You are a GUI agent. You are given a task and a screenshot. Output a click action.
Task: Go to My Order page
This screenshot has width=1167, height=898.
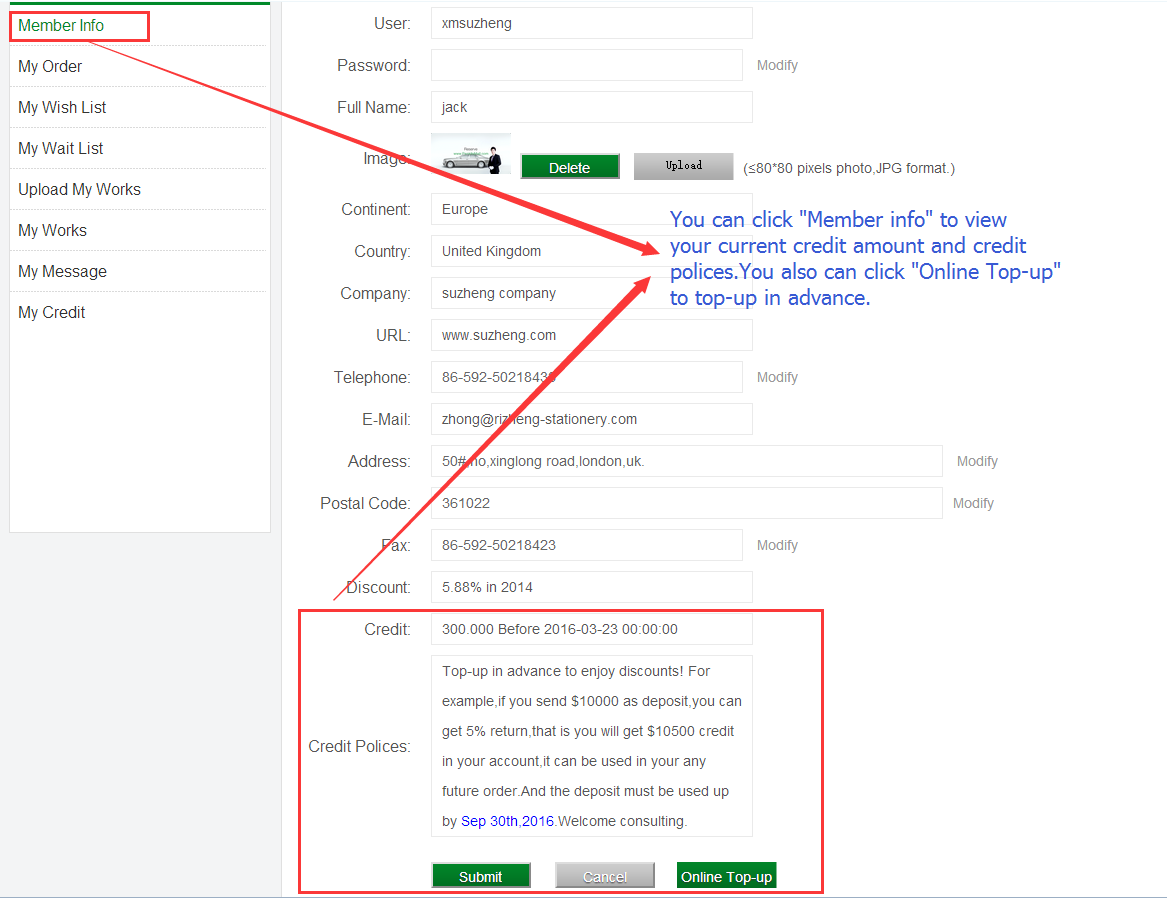[x=50, y=67]
